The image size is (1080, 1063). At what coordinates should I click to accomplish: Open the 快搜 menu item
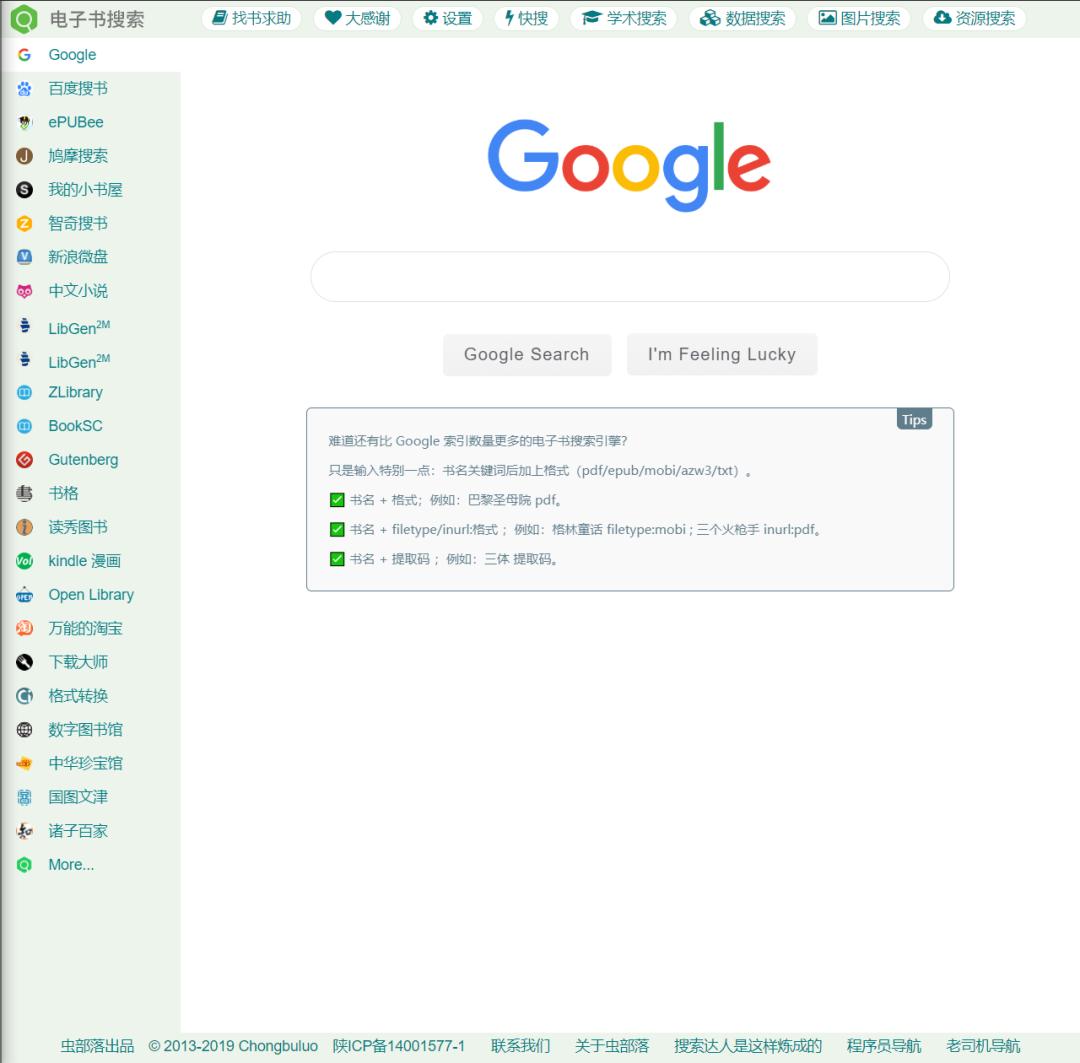point(526,18)
